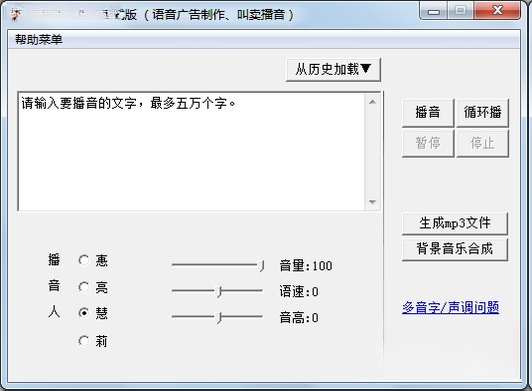The image size is (532, 391).
Task: Maximize the window
Action: click(x=460, y=11)
